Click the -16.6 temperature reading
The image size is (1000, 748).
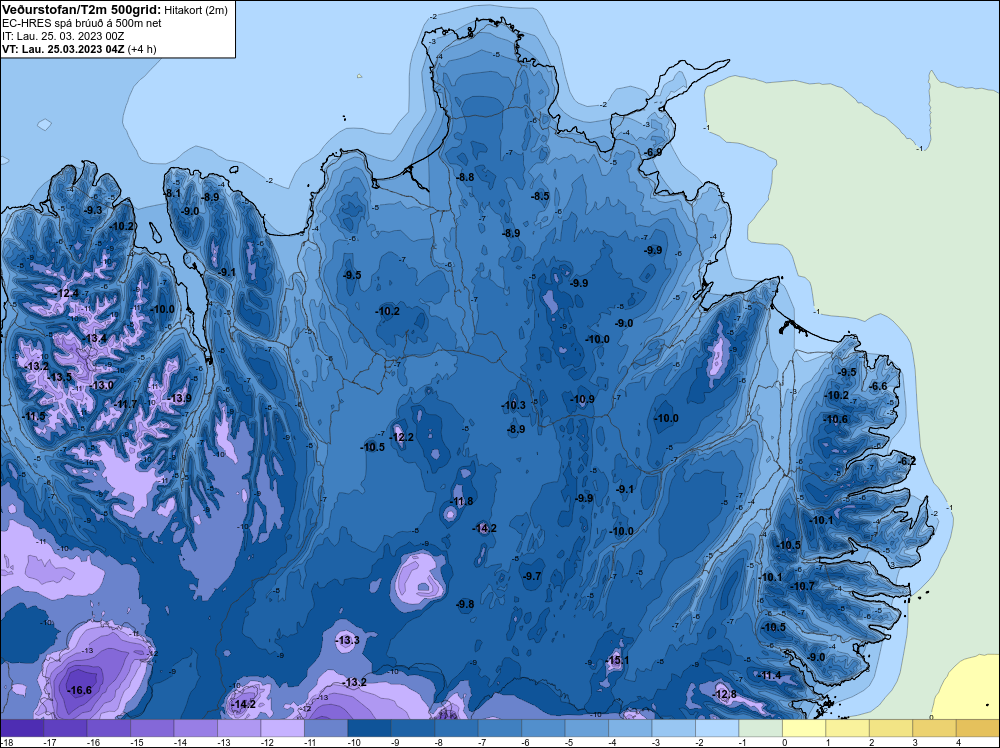coord(80,690)
